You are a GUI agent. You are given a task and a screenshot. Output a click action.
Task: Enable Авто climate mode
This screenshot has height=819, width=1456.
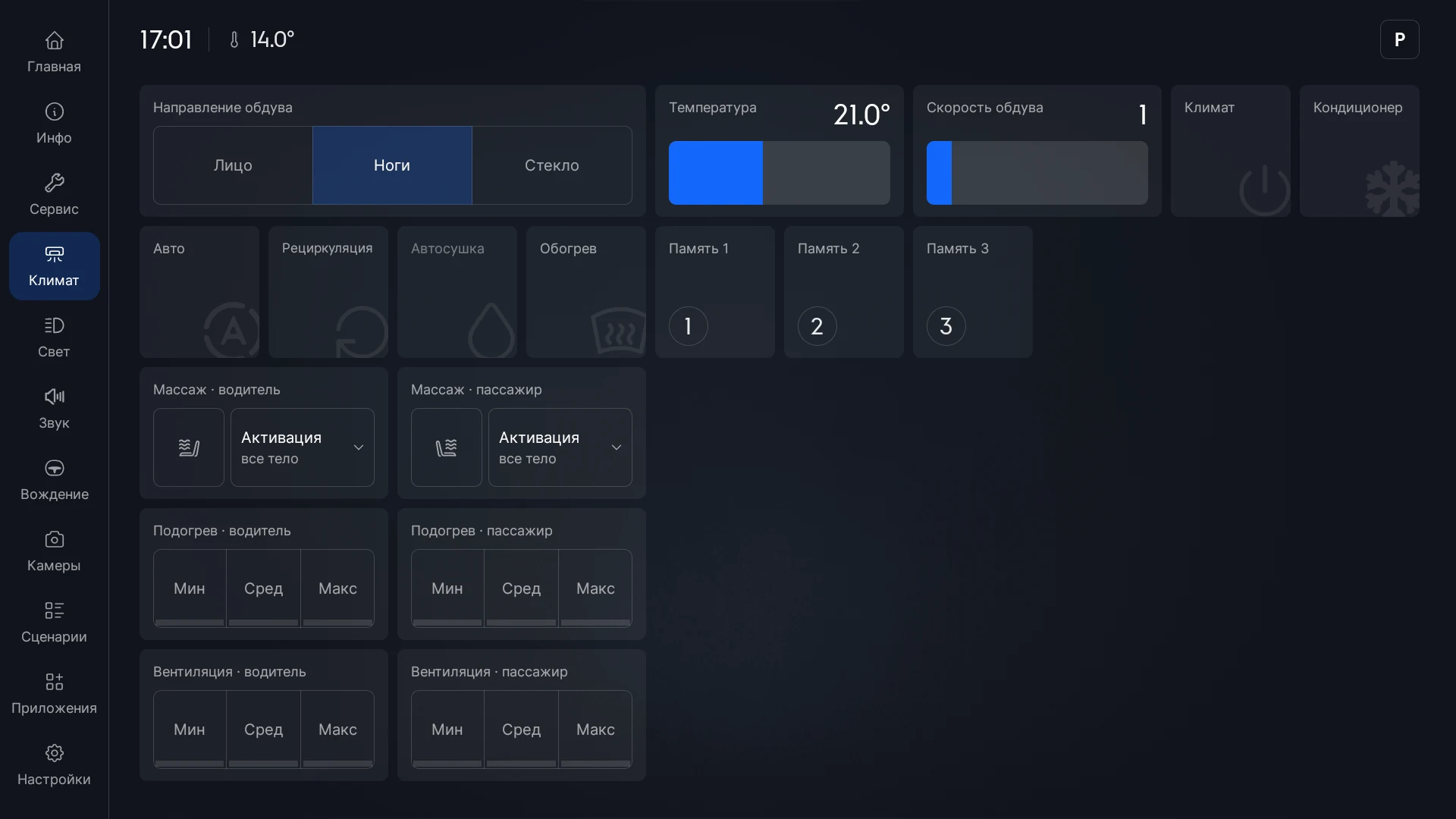point(199,292)
